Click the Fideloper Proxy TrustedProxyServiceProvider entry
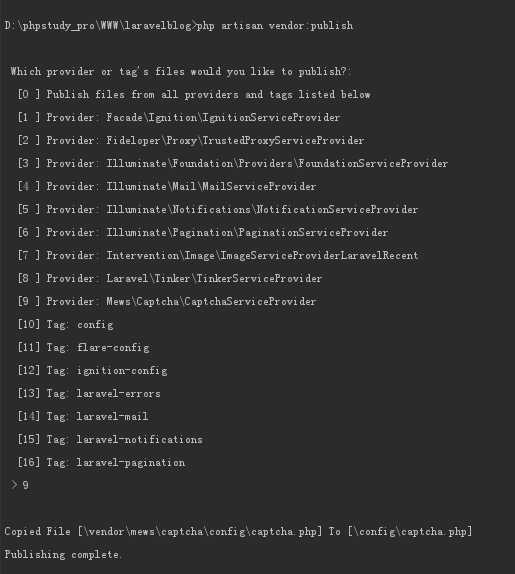The width and height of the screenshot is (515, 574). click(191, 141)
